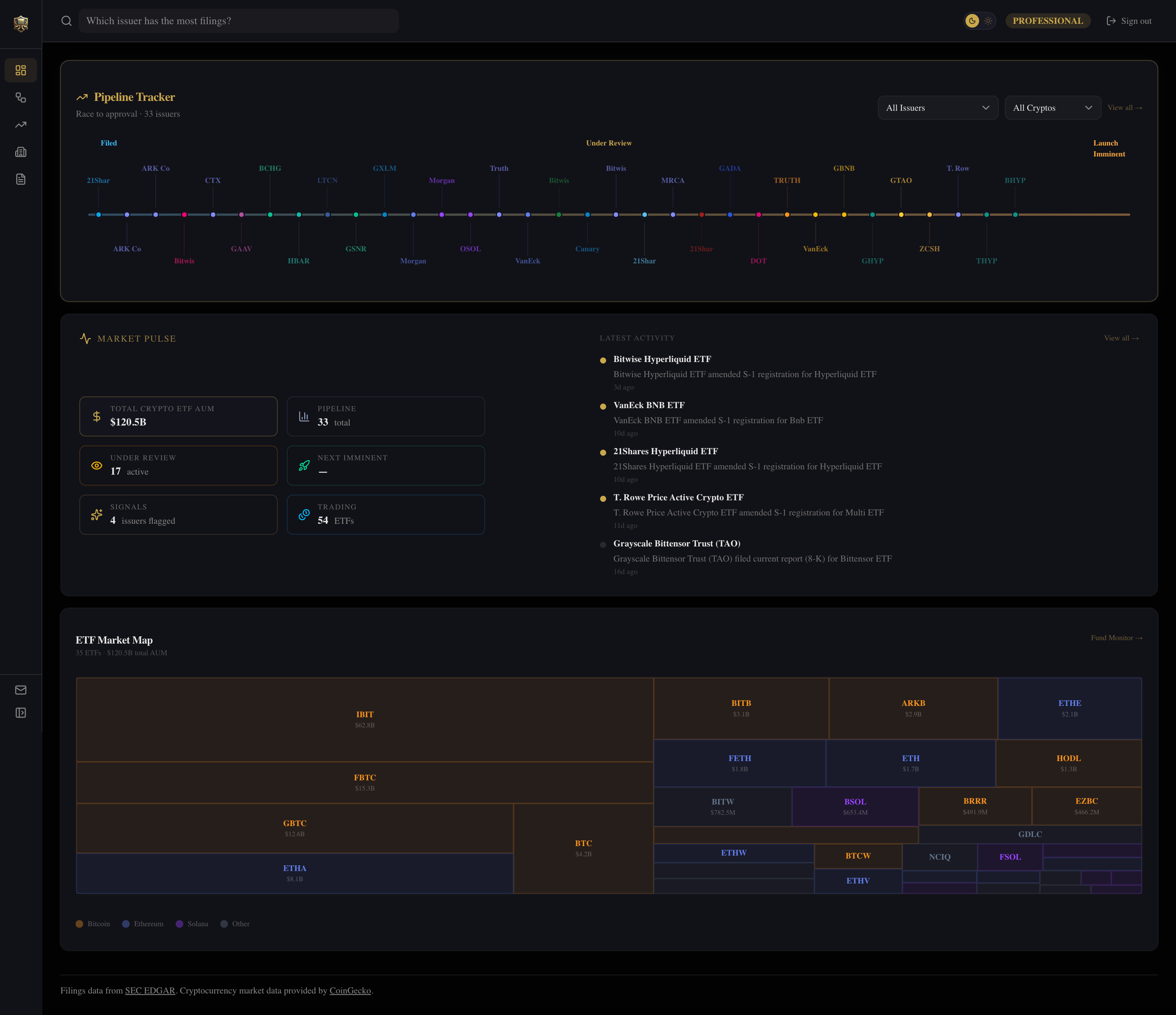Open the pipeline flow icon in the sidebar
The width and height of the screenshot is (1176, 1015).
point(21,97)
